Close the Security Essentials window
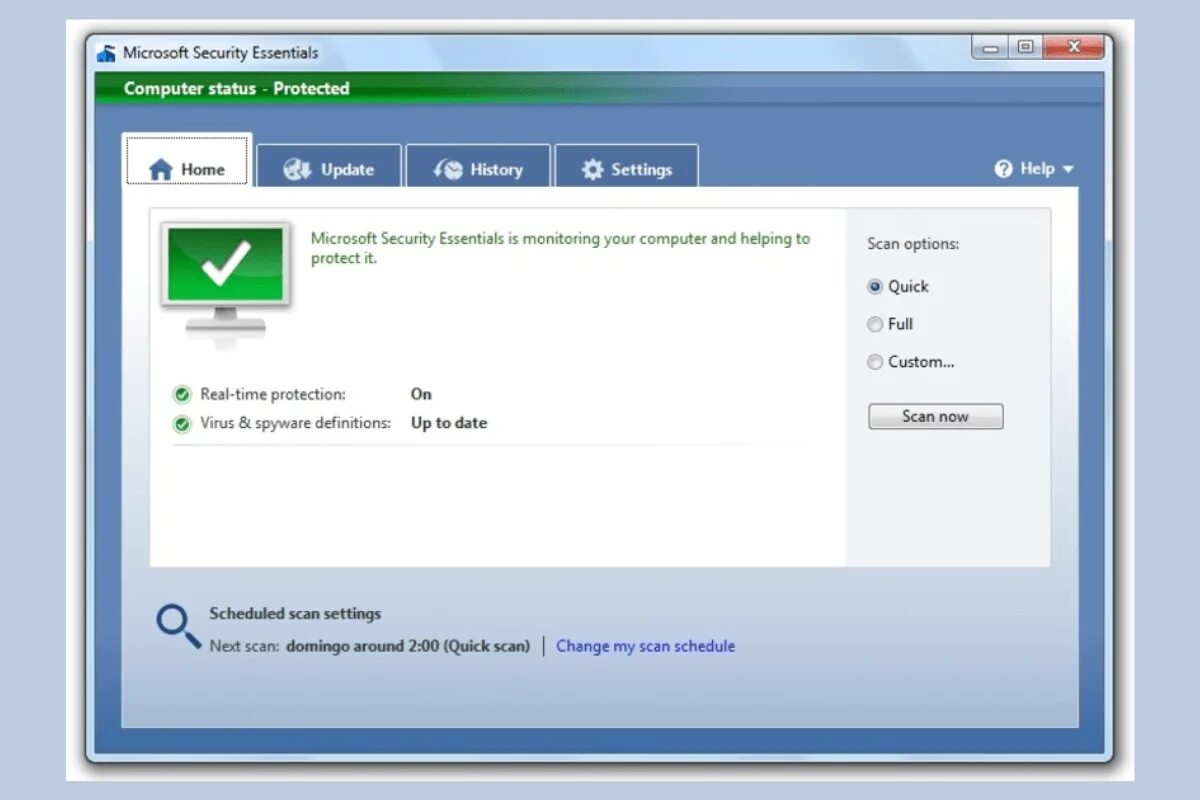Image resolution: width=1200 pixels, height=800 pixels. click(x=1074, y=47)
